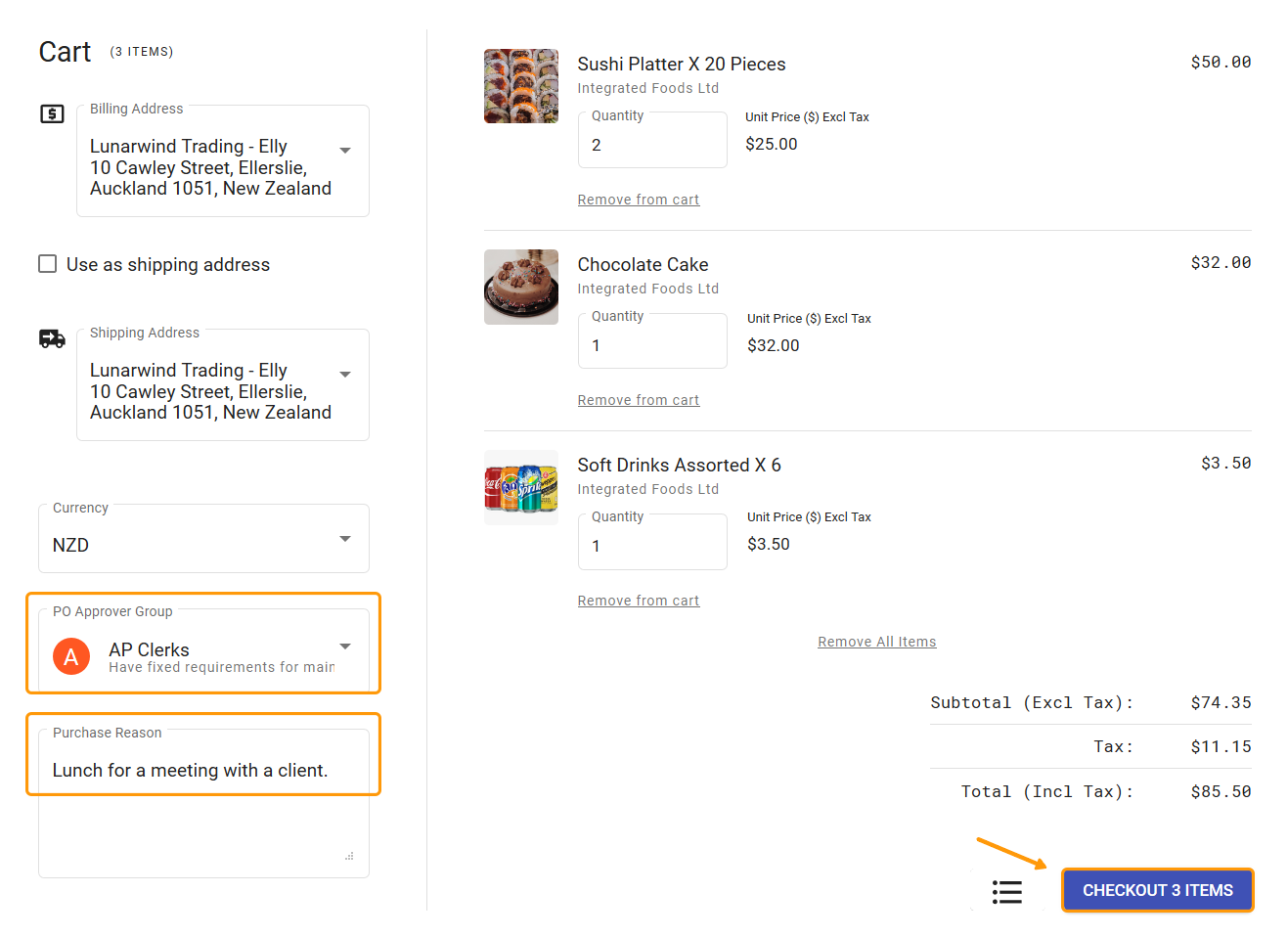Select the Chocolate Cake quantity field

[651, 344]
